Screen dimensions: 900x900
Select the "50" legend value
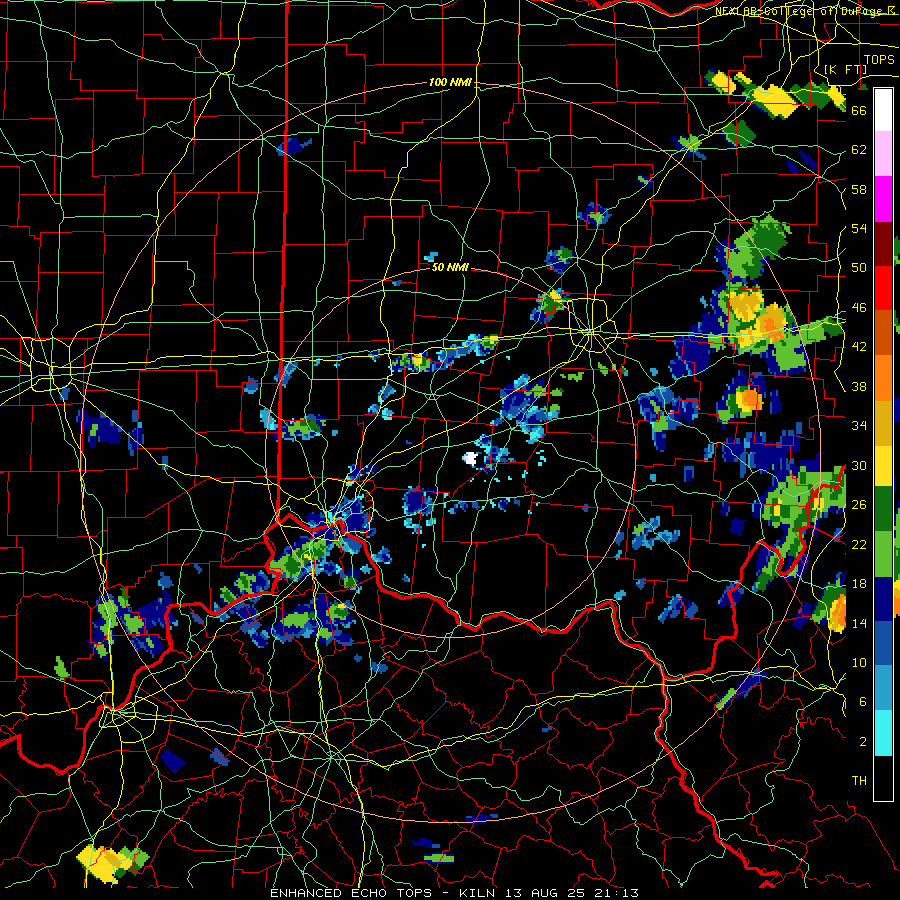(x=859, y=268)
